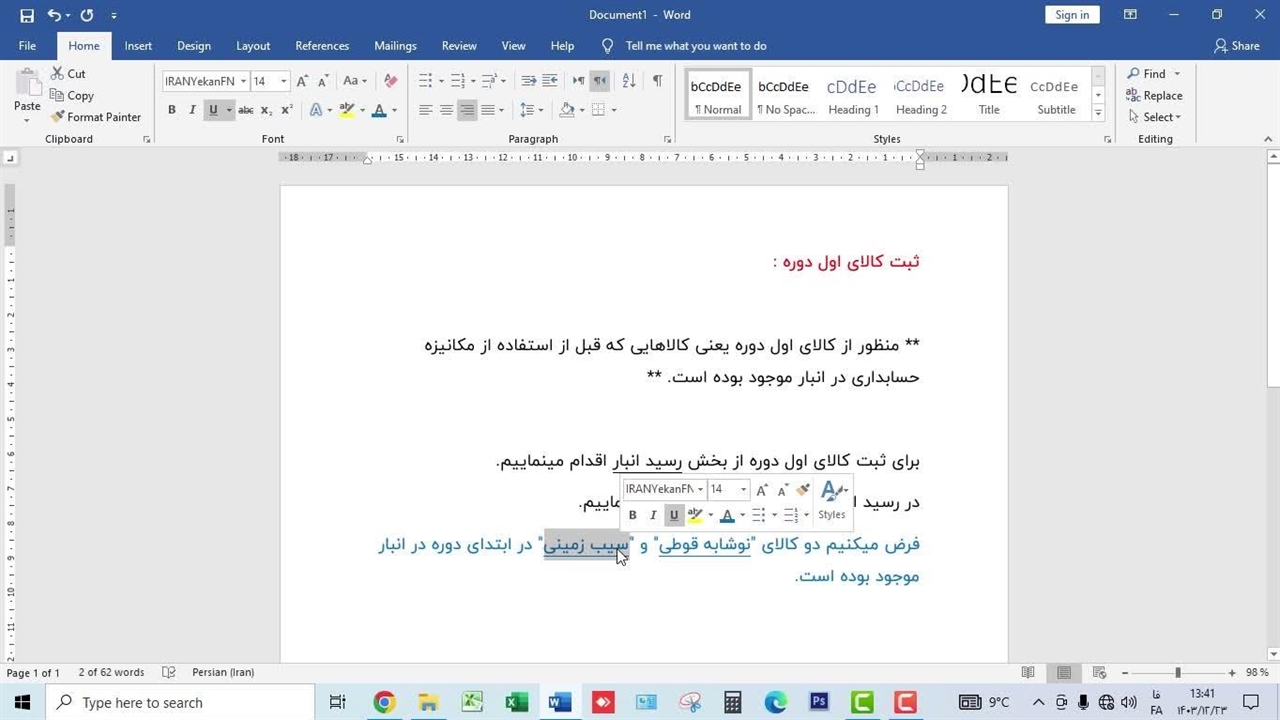
Task: Open Calculator from the Windows taskbar
Action: [x=733, y=702]
